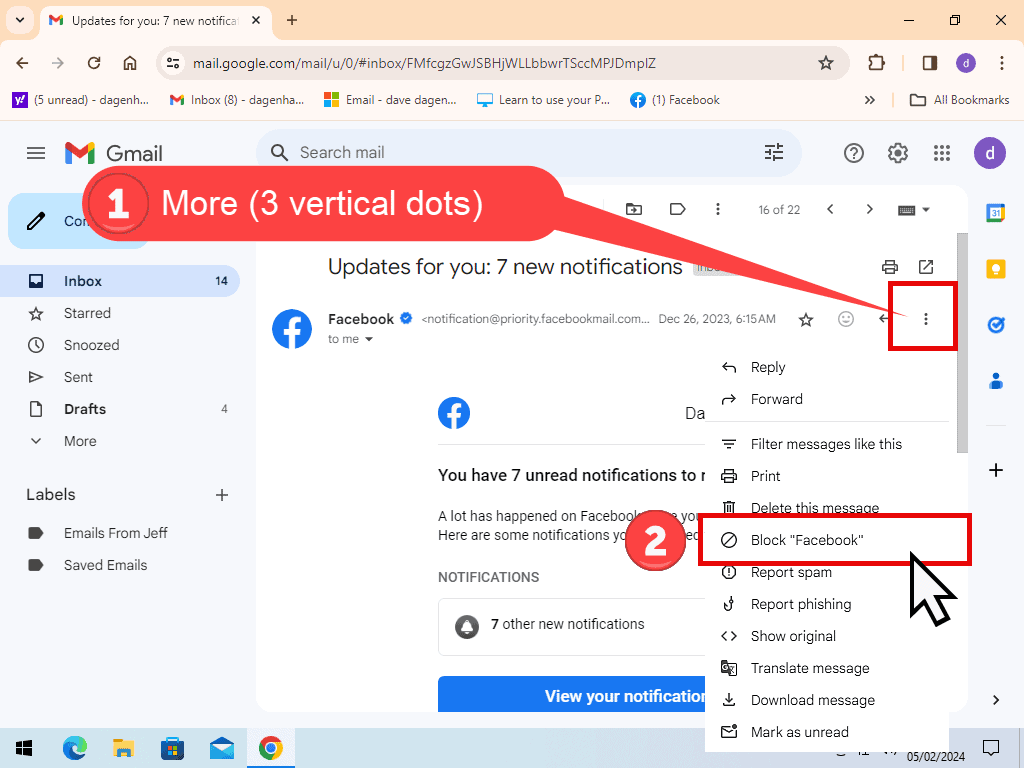Open email in new window icon
Image resolution: width=1024 pixels, height=768 pixels.
point(926,267)
